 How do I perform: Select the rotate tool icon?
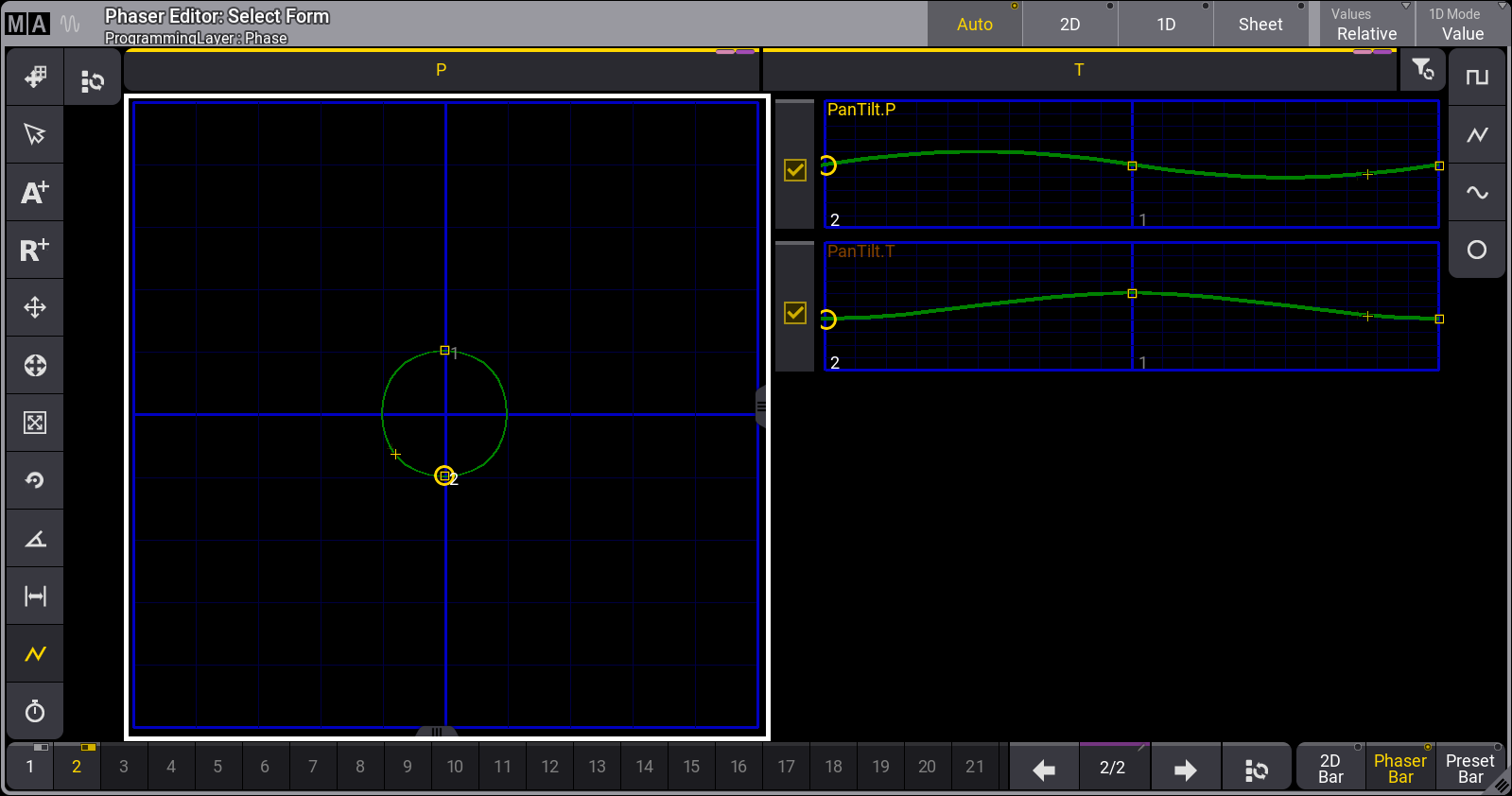pyautogui.click(x=35, y=480)
